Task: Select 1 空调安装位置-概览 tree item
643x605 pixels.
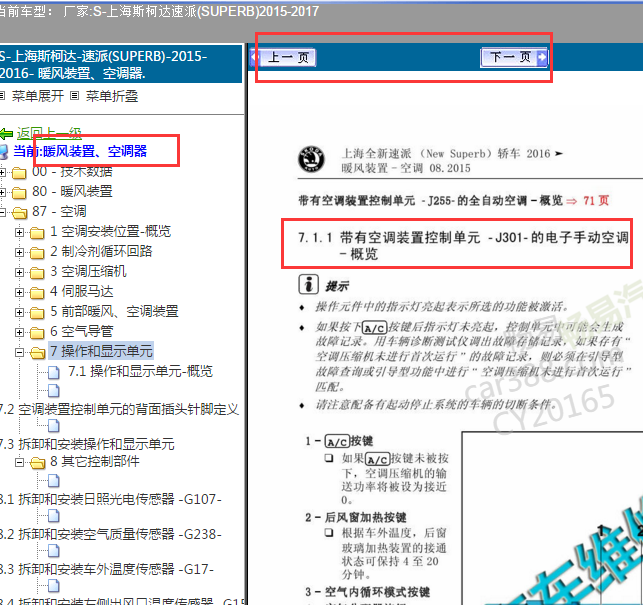Action: click(x=110, y=231)
